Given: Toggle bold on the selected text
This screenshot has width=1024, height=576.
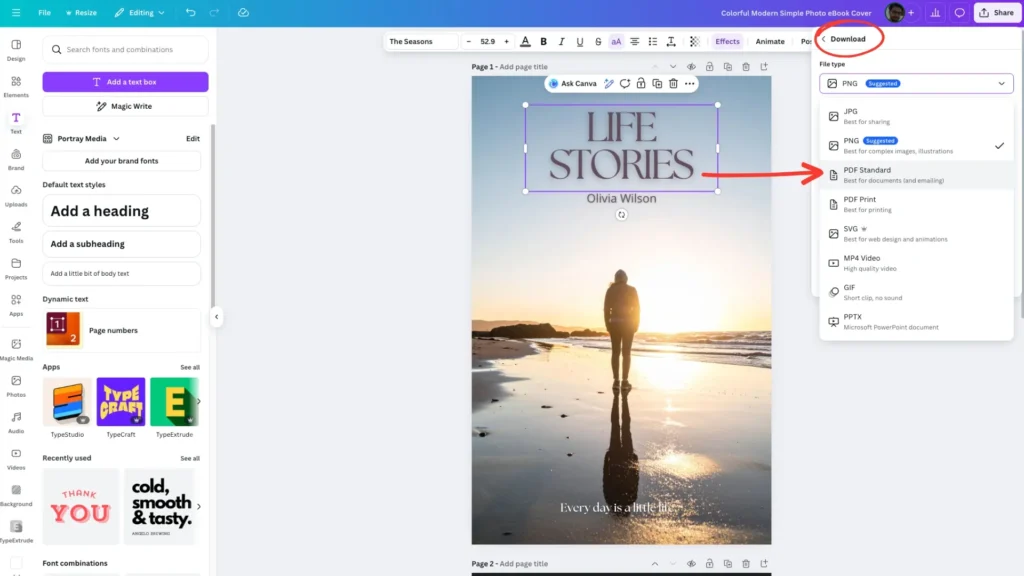Looking at the screenshot, I should [x=543, y=42].
